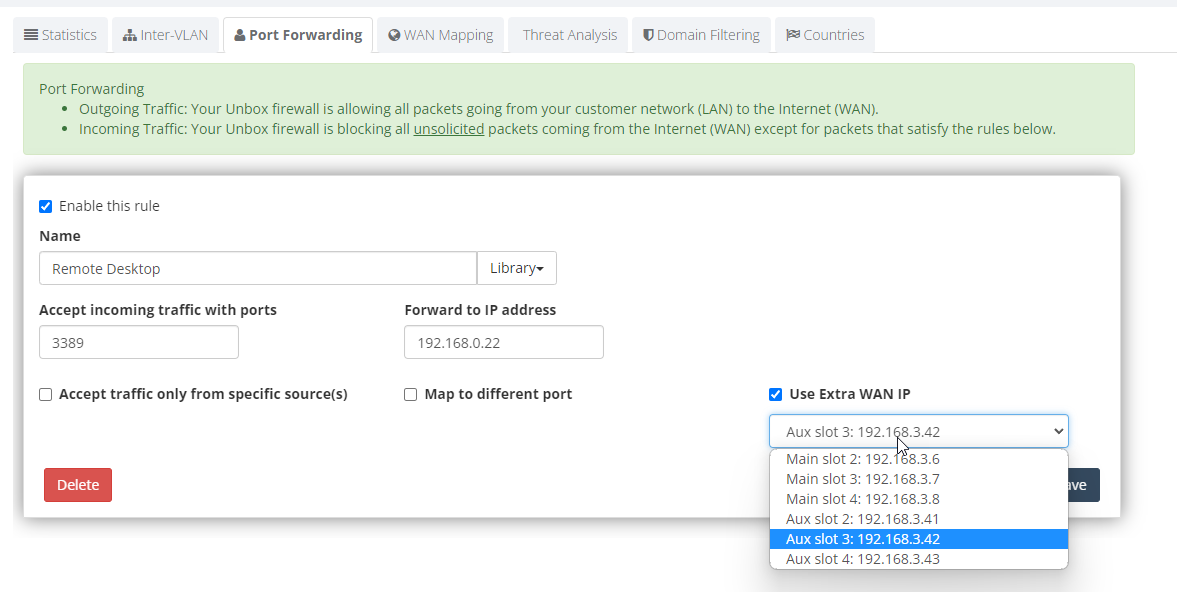Open the Statistics tab
1177x592 pixels.
tap(60, 35)
